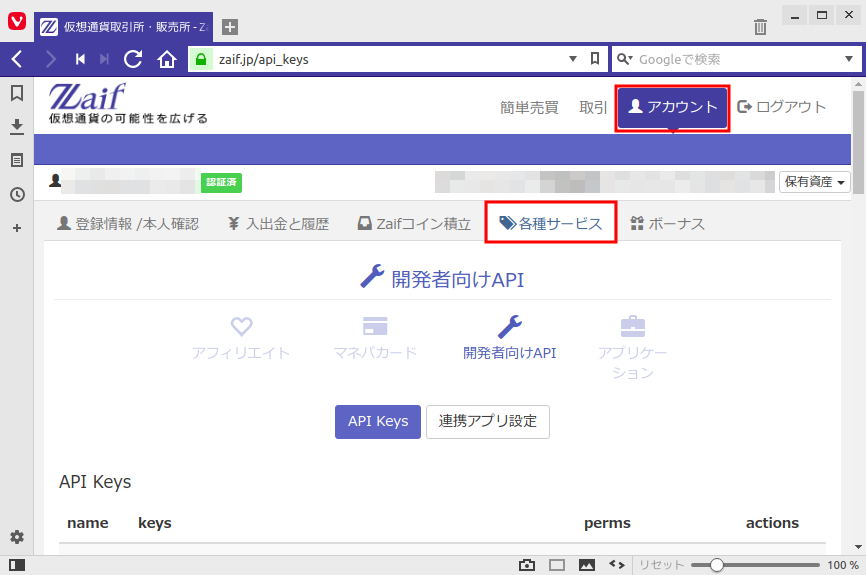Adjust the page zoom slider
The height and width of the screenshot is (575, 866).
716,565
